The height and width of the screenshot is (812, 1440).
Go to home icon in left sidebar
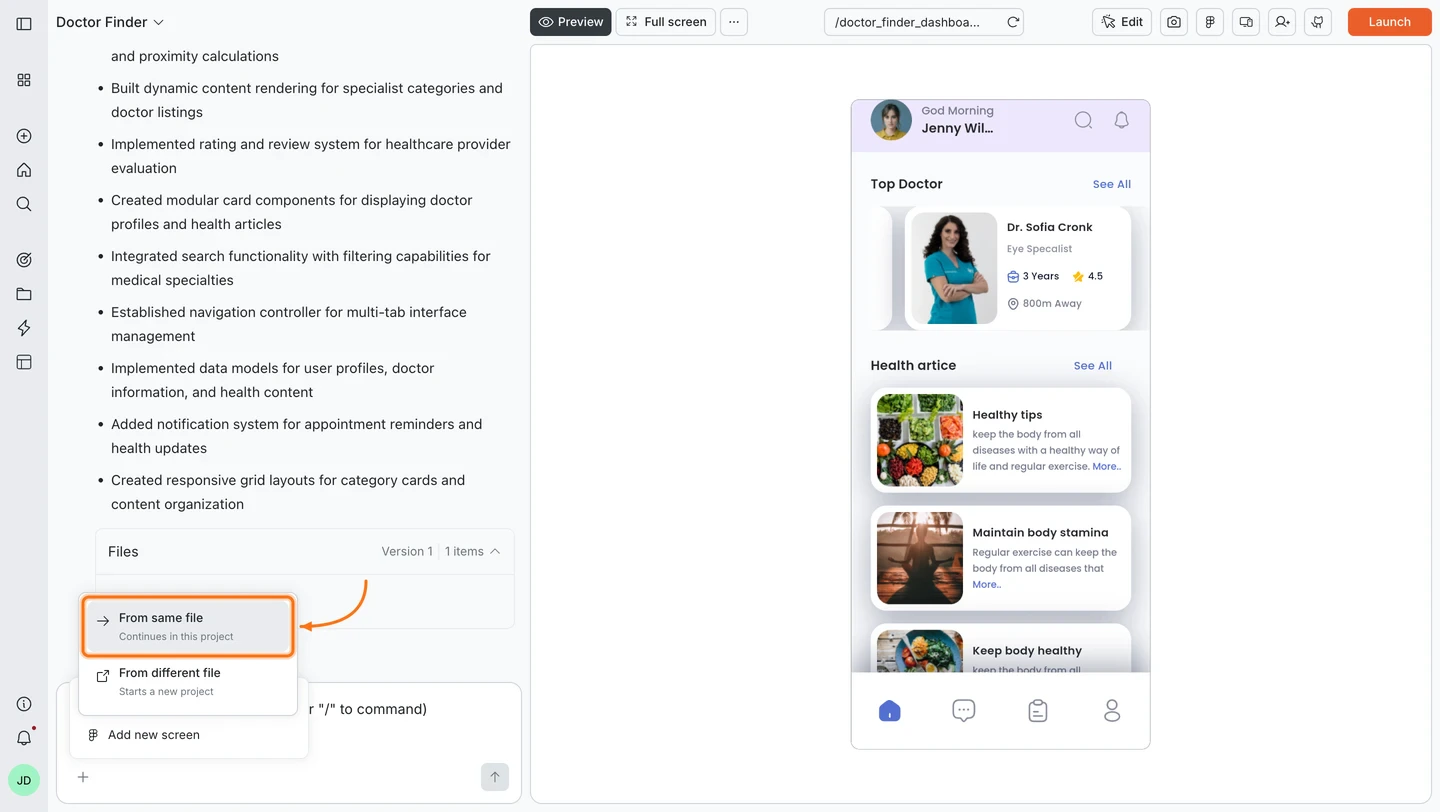tap(24, 170)
